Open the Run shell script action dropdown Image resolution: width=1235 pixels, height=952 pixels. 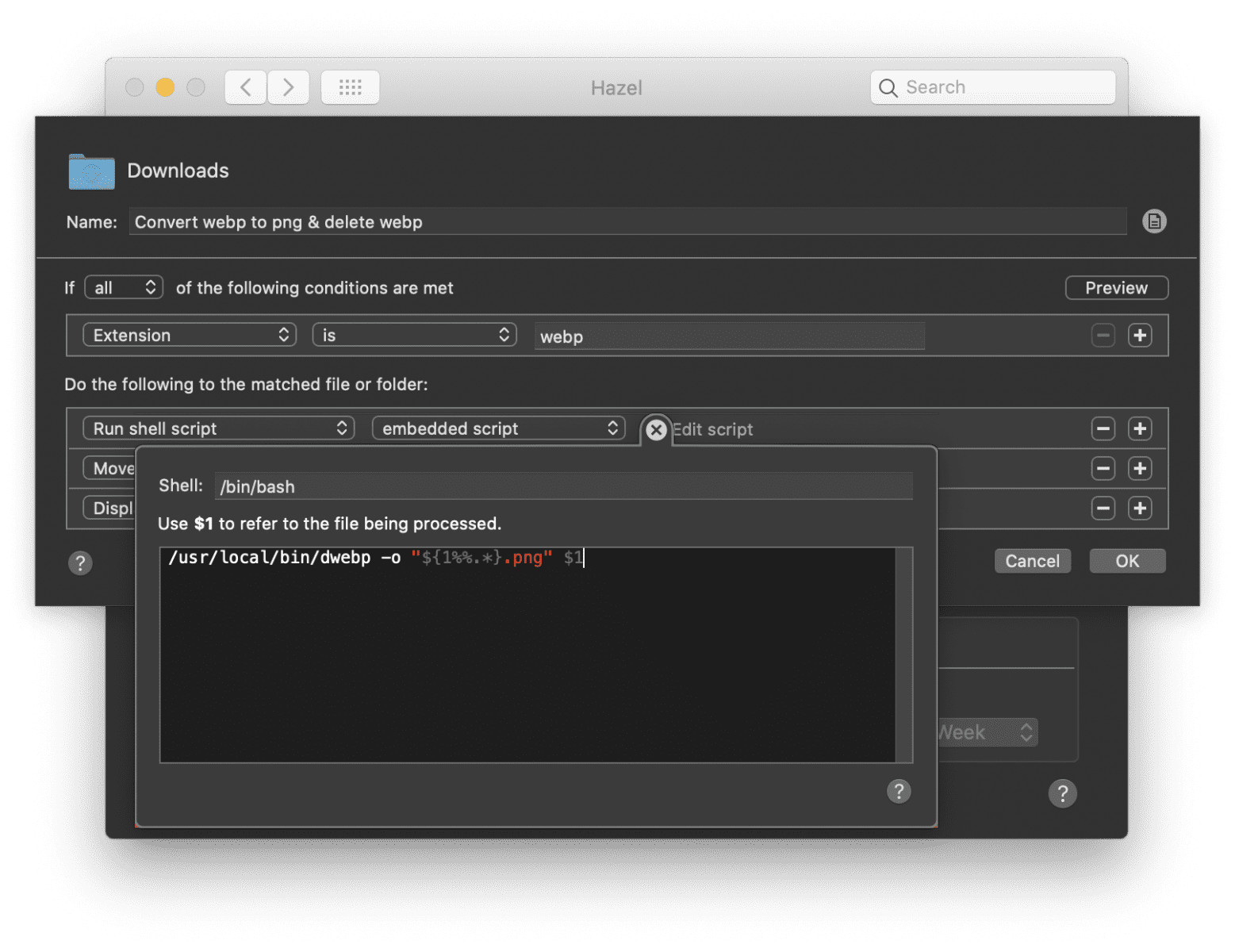pos(218,428)
